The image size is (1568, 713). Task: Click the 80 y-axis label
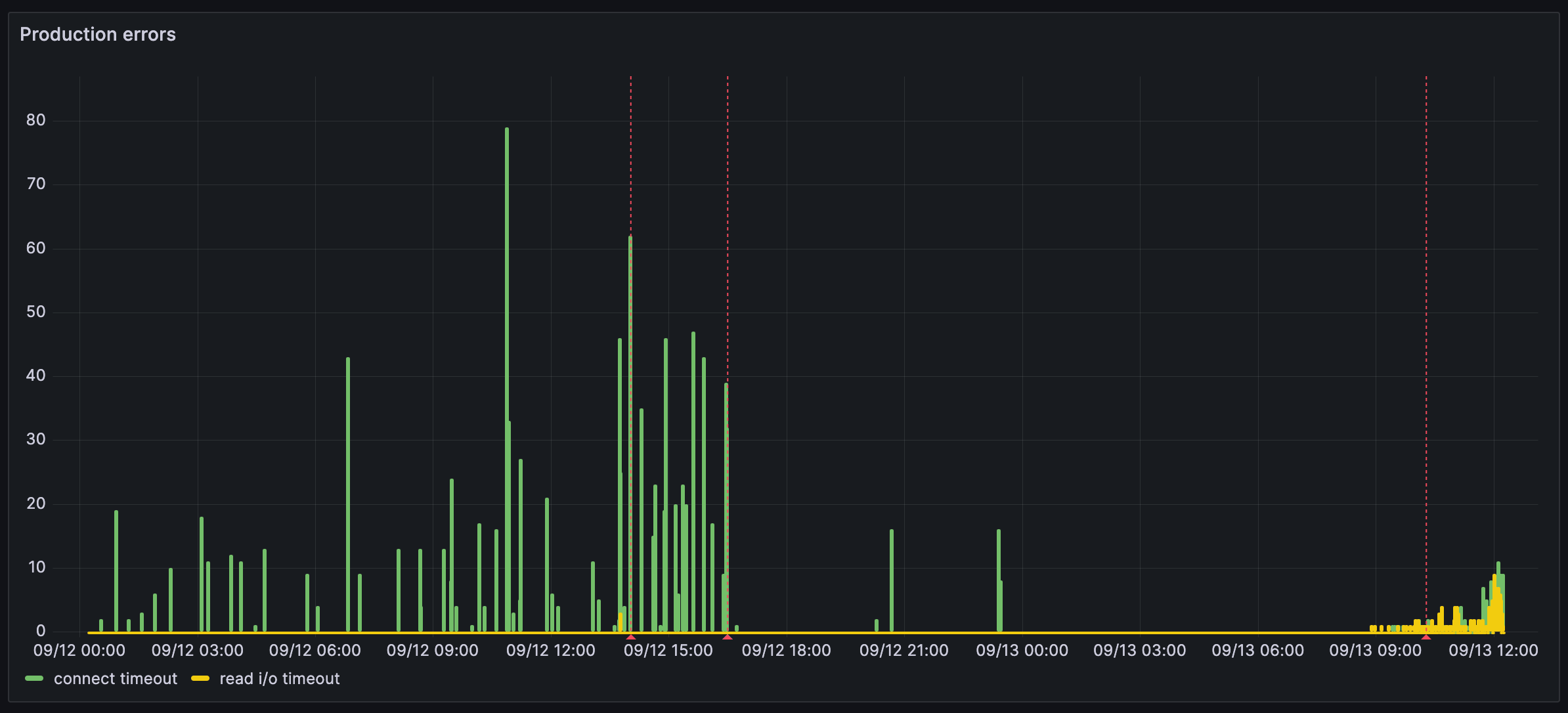pyautogui.click(x=36, y=120)
